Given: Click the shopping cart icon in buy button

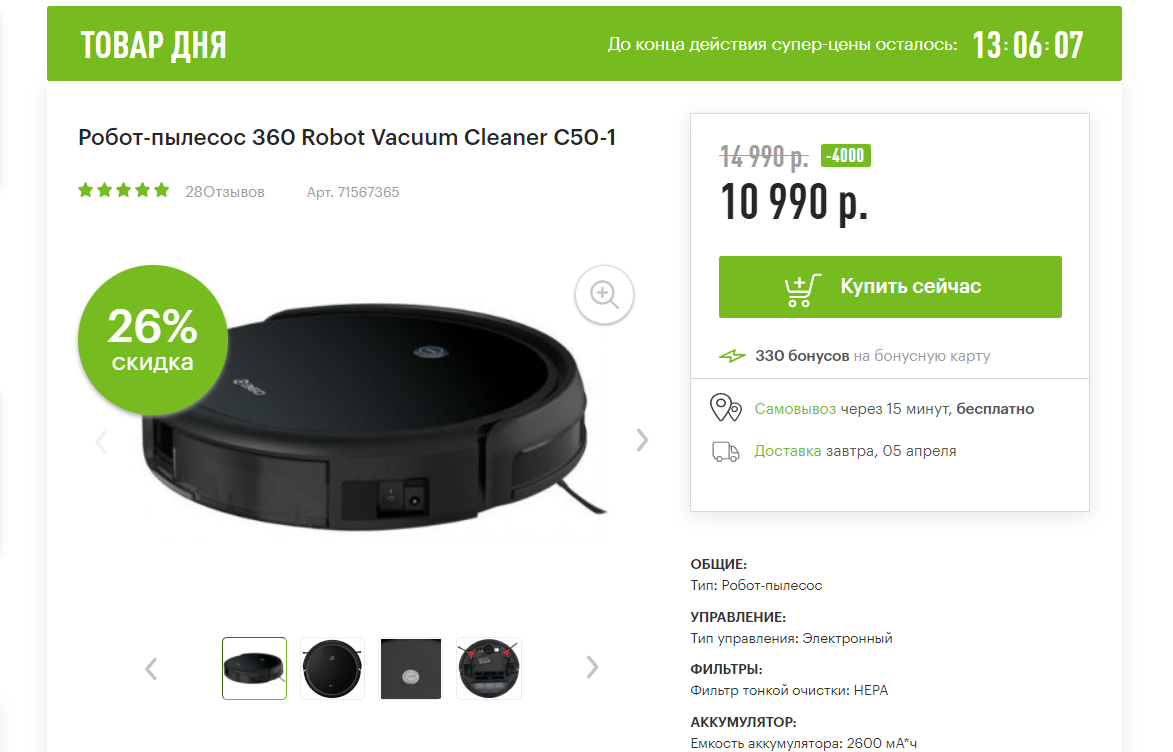Looking at the screenshot, I should [803, 290].
